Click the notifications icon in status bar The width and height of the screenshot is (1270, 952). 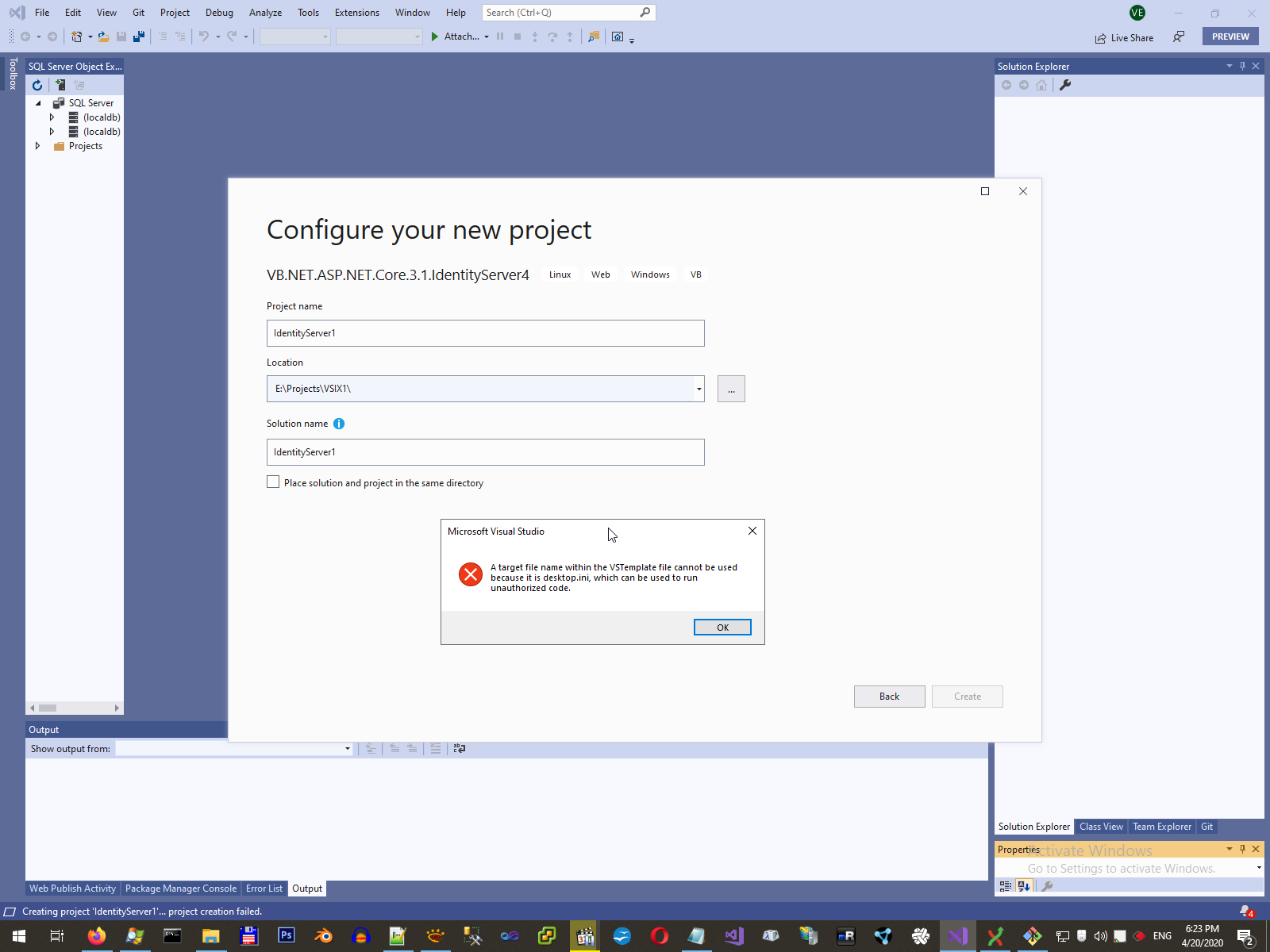pyautogui.click(x=1246, y=912)
